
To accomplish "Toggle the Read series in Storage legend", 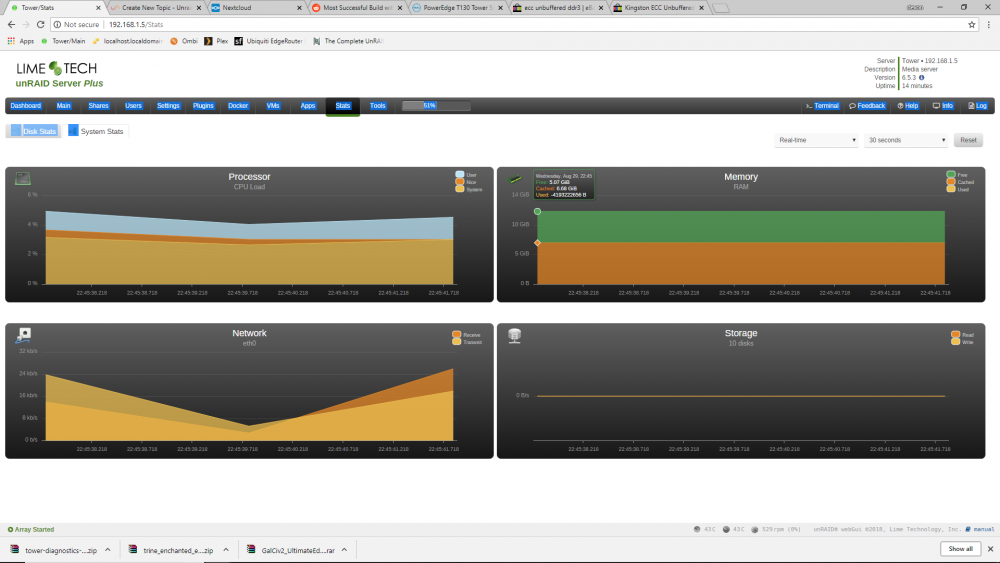I will [x=962, y=335].
